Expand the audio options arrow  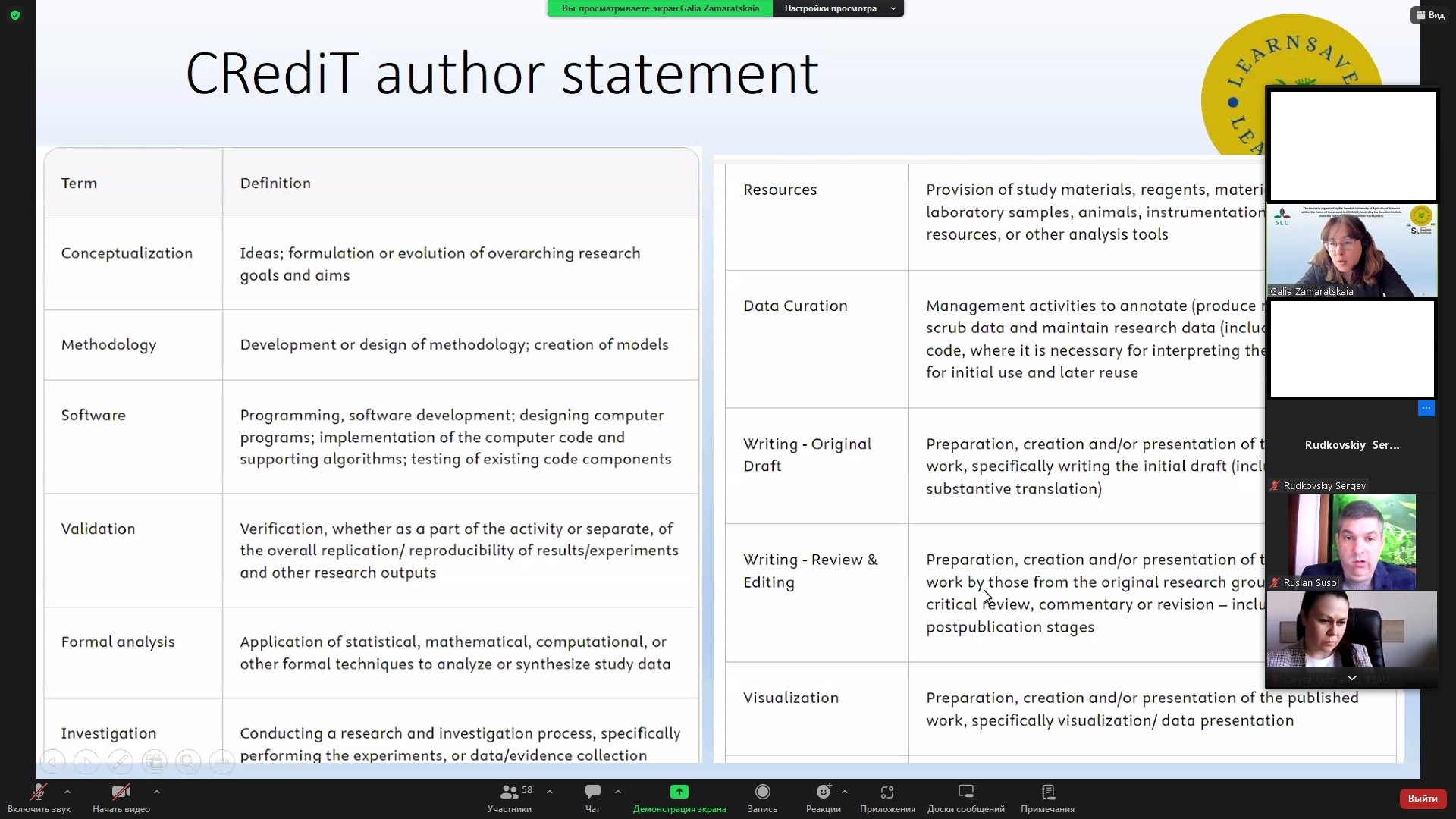(67, 792)
